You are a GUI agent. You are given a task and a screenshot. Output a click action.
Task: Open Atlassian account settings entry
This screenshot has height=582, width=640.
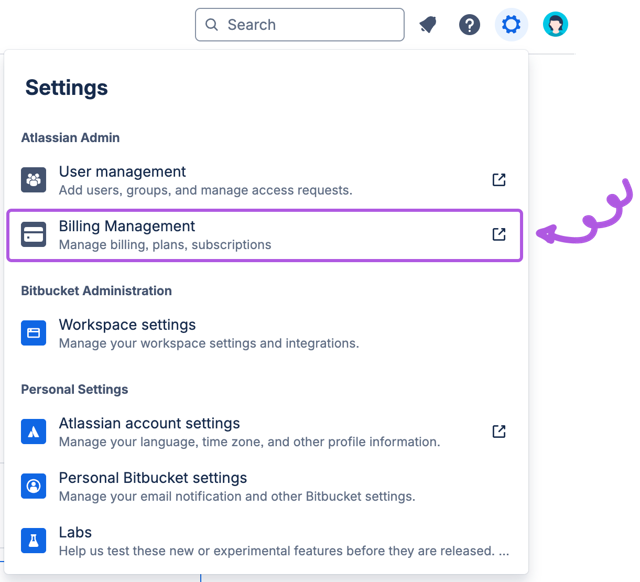click(264, 432)
